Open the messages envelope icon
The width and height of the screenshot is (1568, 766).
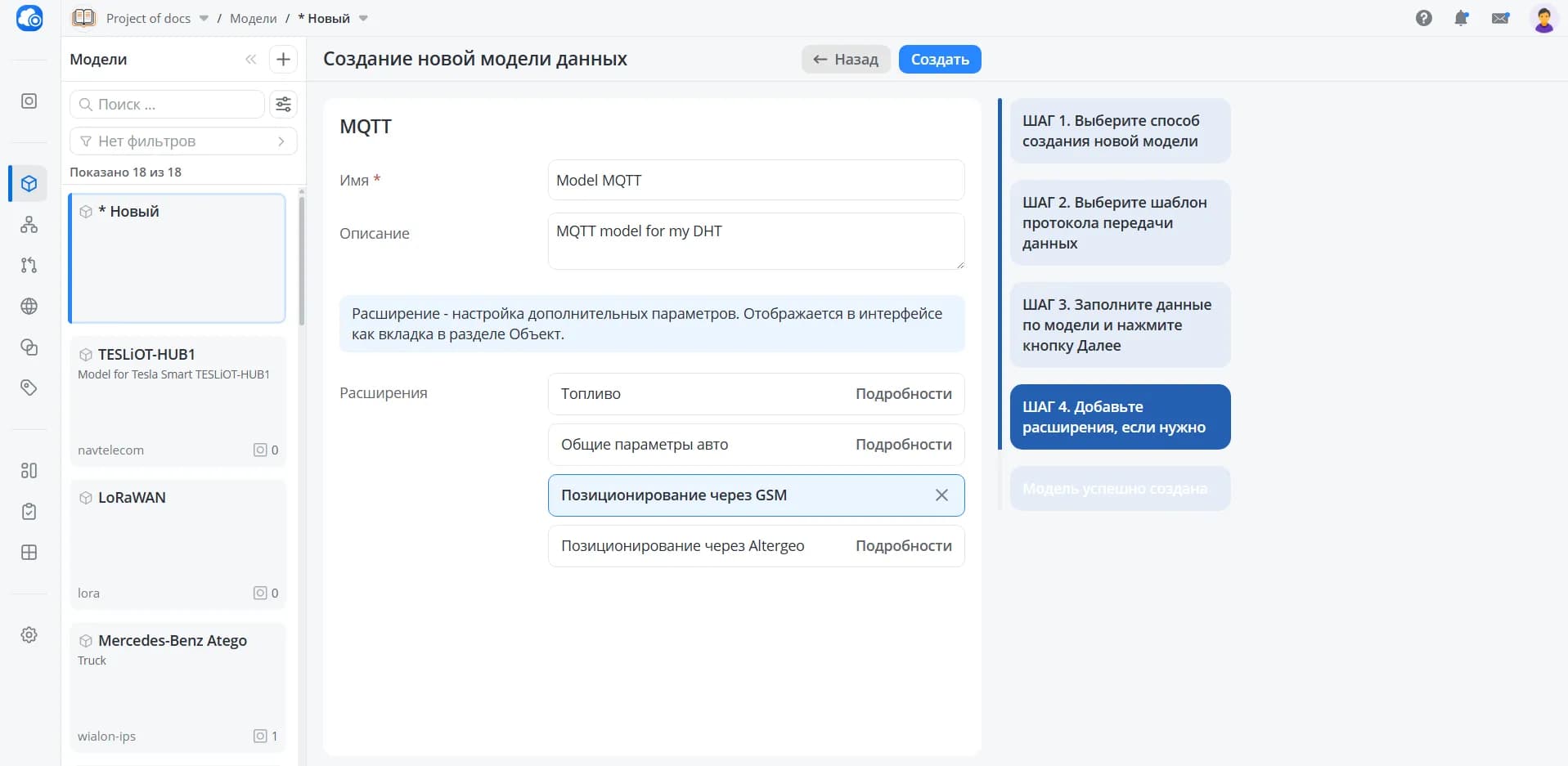click(x=1500, y=18)
